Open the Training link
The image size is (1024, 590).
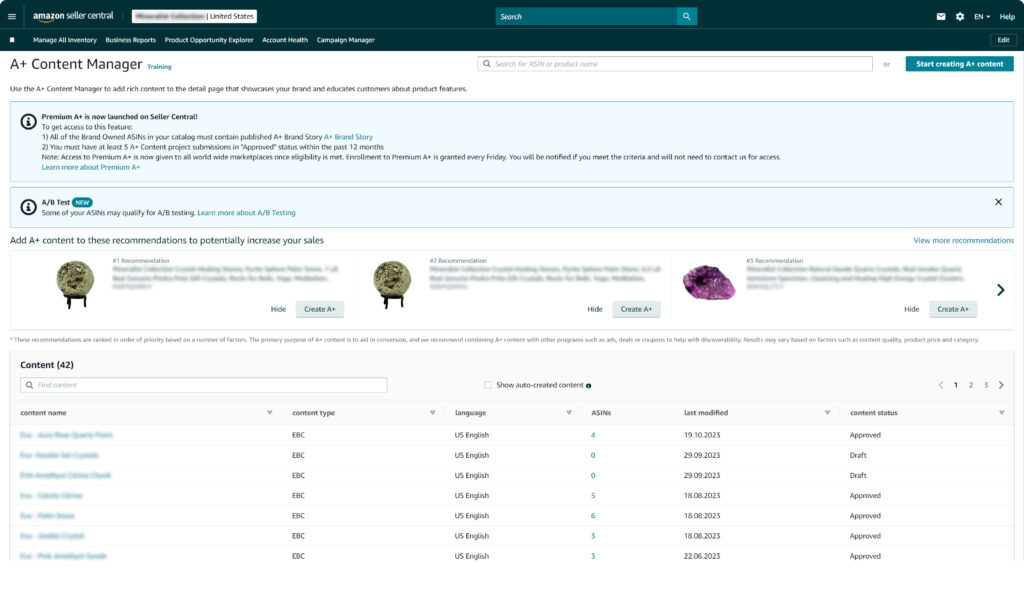159,67
